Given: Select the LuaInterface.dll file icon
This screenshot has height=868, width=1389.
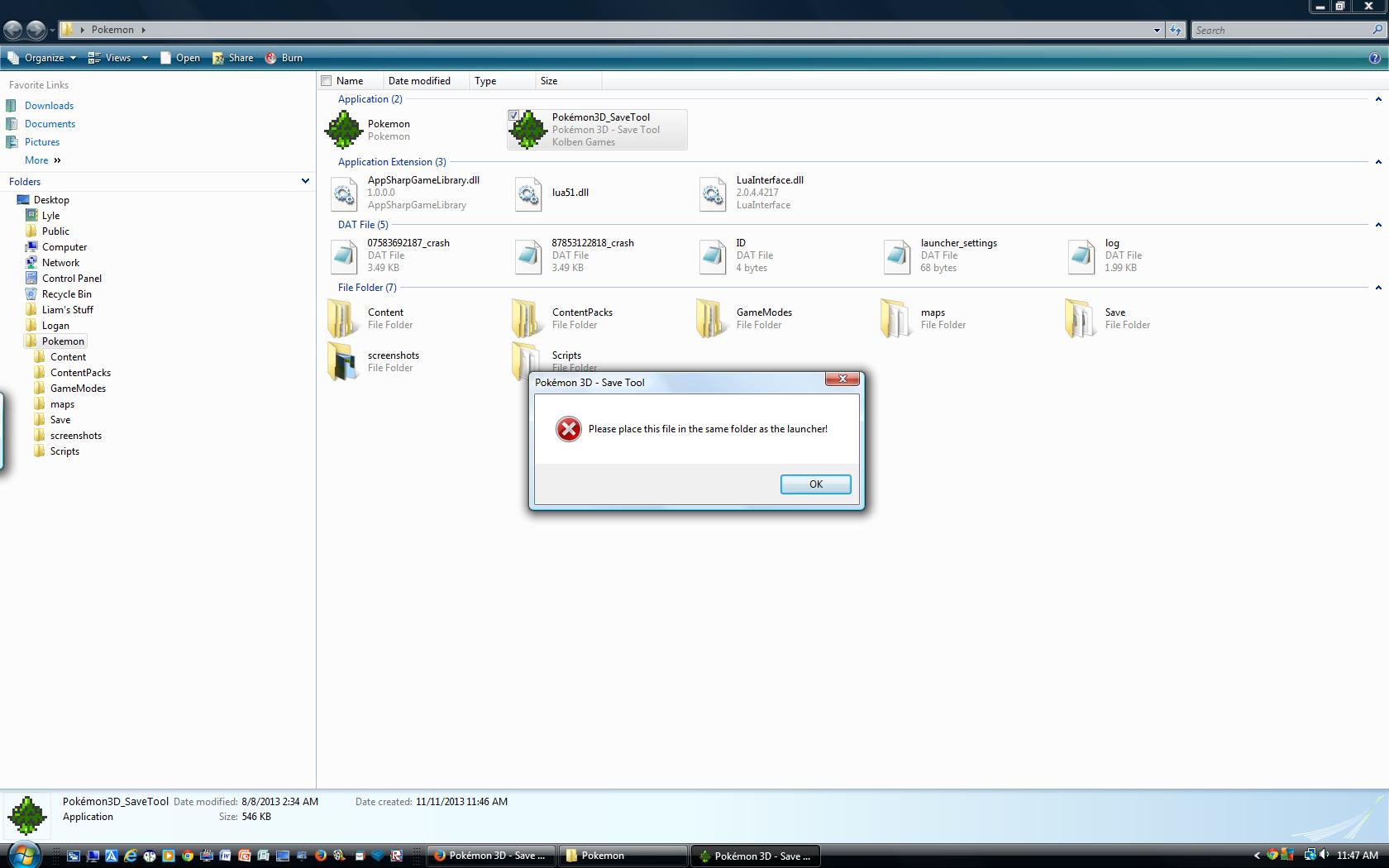Looking at the screenshot, I should [x=712, y=193].
